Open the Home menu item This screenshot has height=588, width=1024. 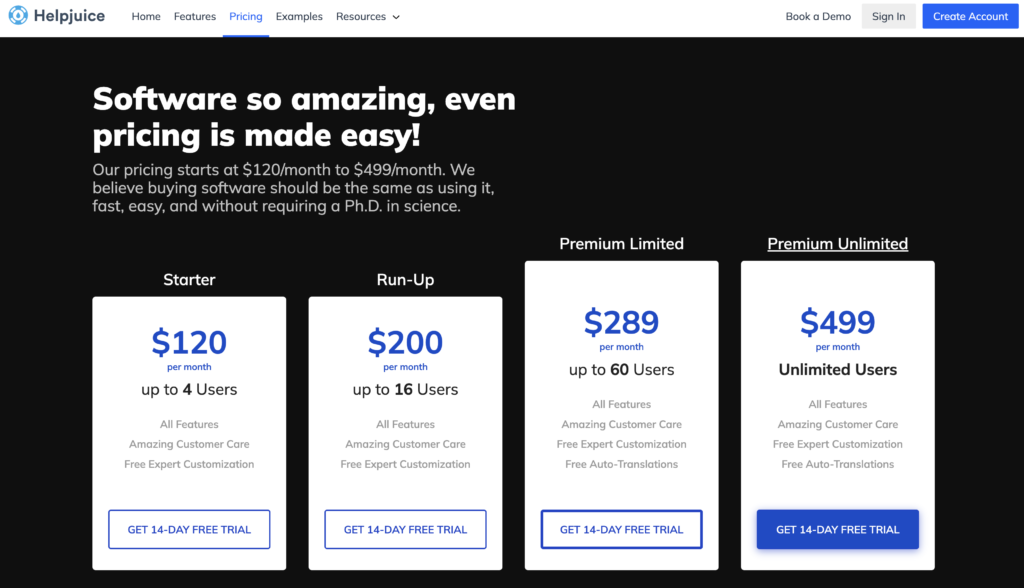tap(146, 17)
